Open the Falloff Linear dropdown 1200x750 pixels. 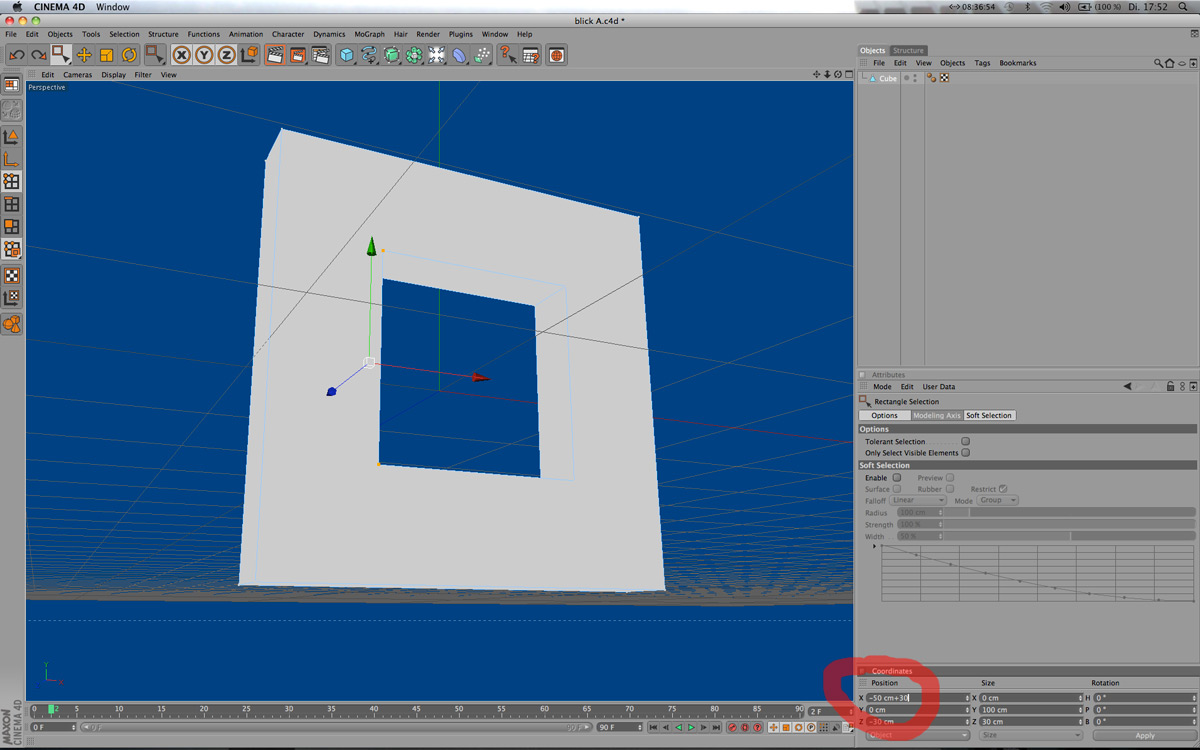[x=918, y=500]
